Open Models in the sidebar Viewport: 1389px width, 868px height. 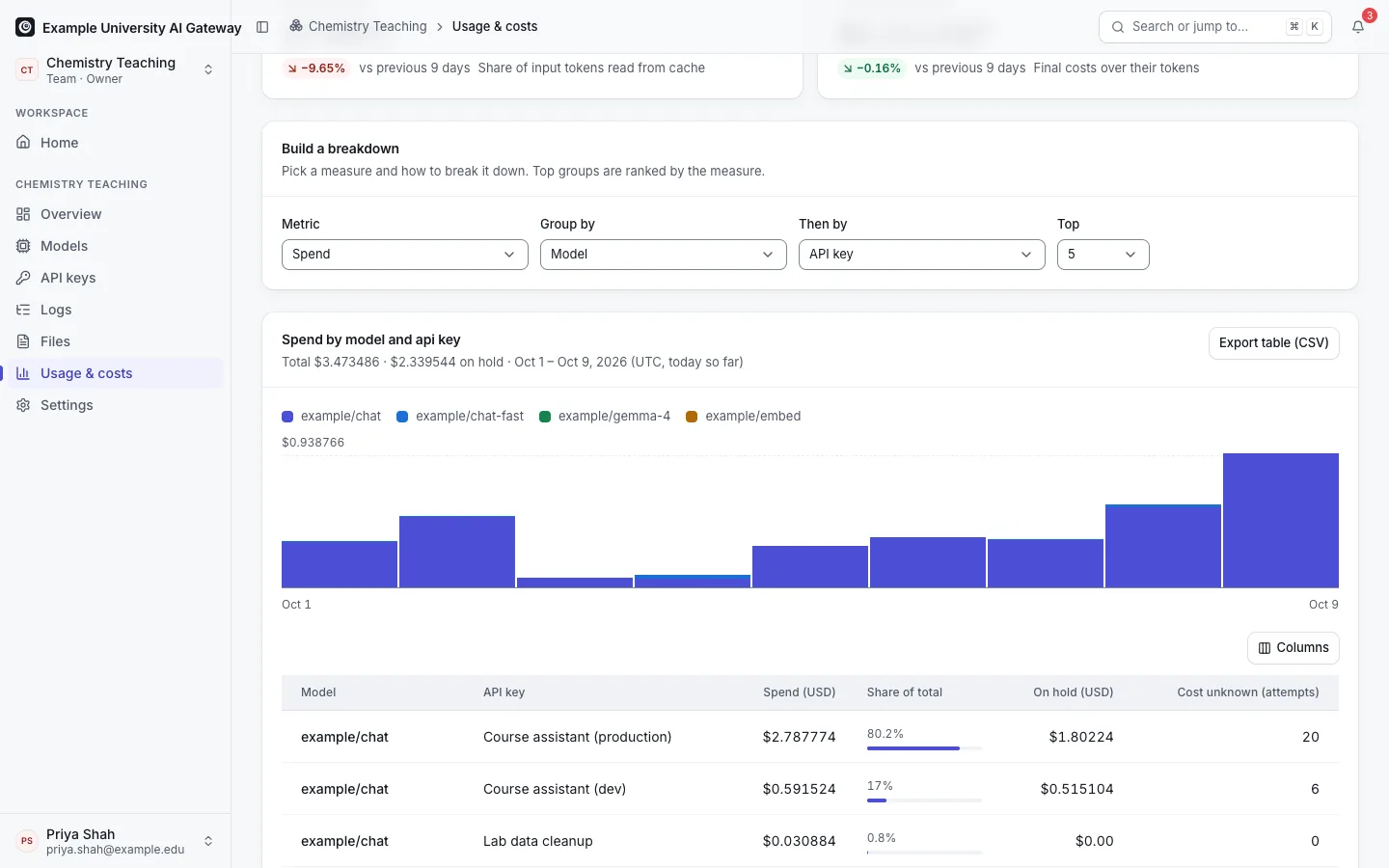116,246
